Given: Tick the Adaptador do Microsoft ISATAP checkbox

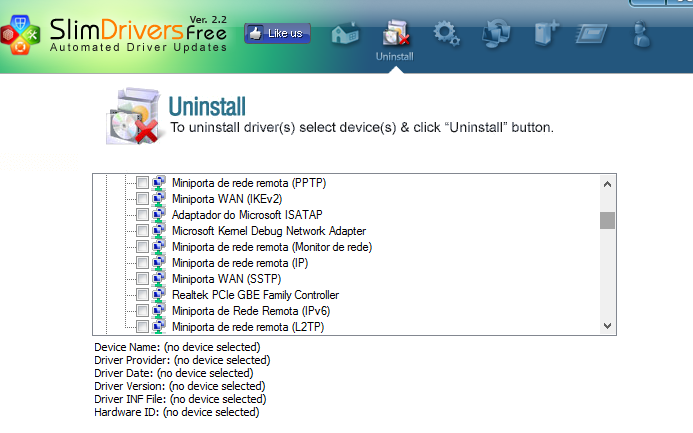Looking at the screenshot, I should coord(142,214).
